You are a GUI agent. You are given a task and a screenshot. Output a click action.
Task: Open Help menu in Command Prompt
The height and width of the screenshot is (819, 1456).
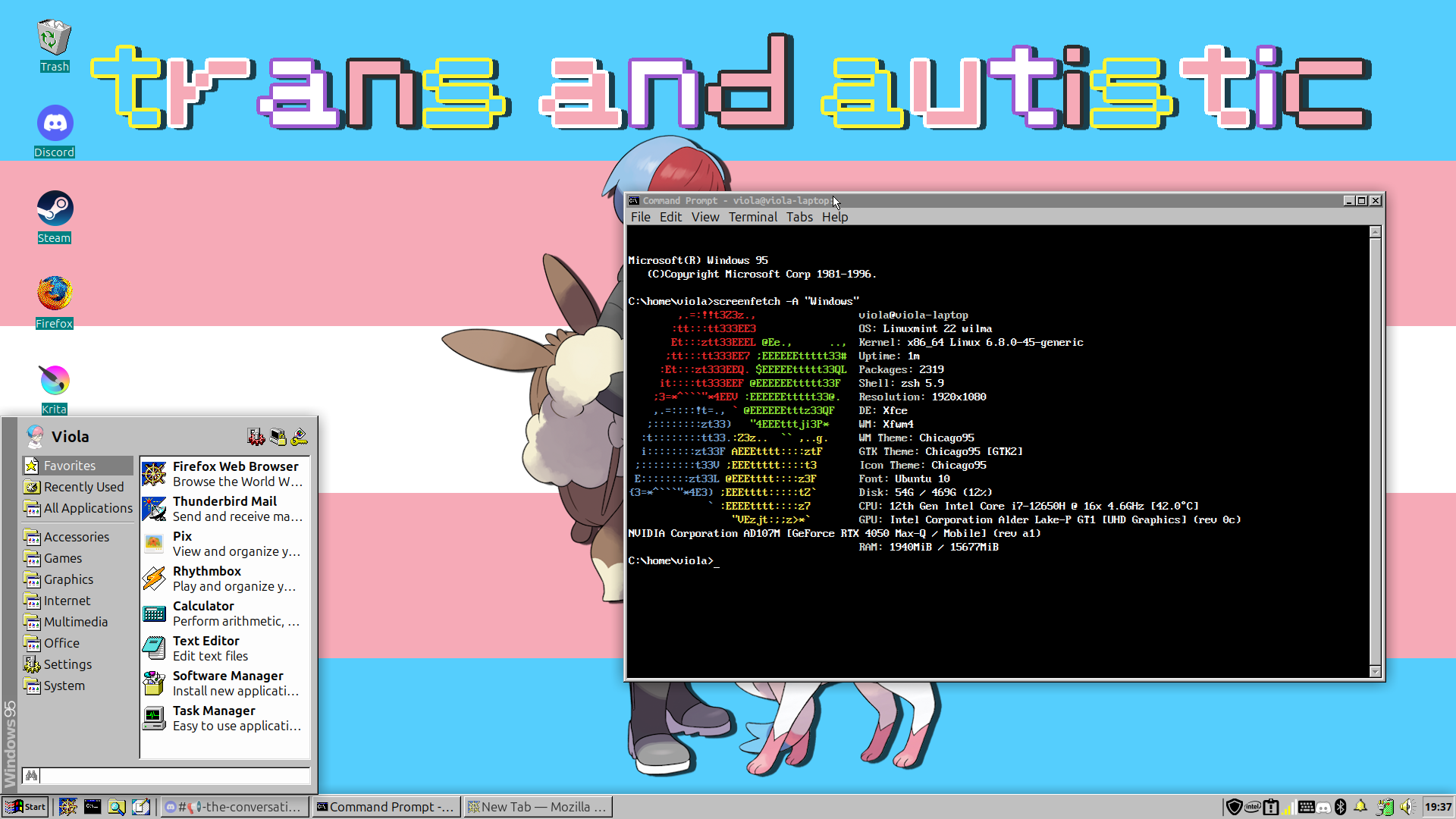(835, 217)
